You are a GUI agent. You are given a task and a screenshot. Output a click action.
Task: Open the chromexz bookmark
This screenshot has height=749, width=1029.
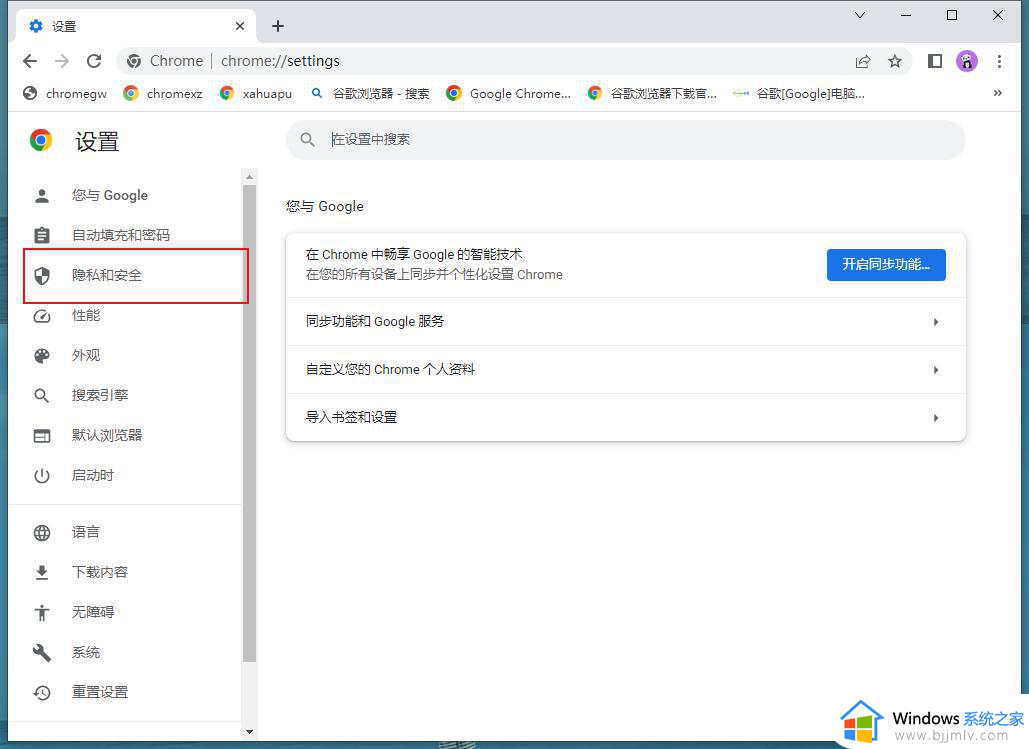(163, 93)
